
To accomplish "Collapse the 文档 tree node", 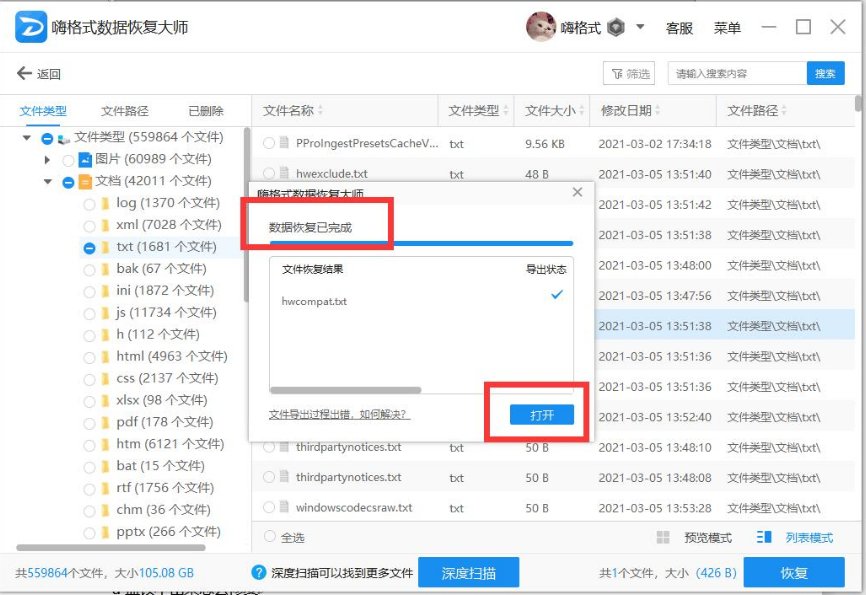I will [47, 181].
